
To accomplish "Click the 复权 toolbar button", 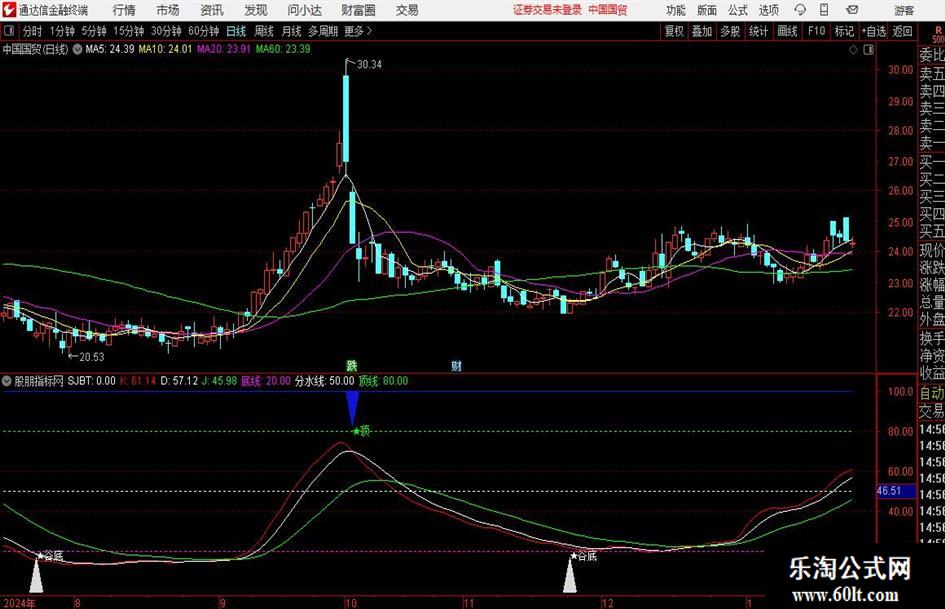I will pyautogui.click(x=674, y=31).
